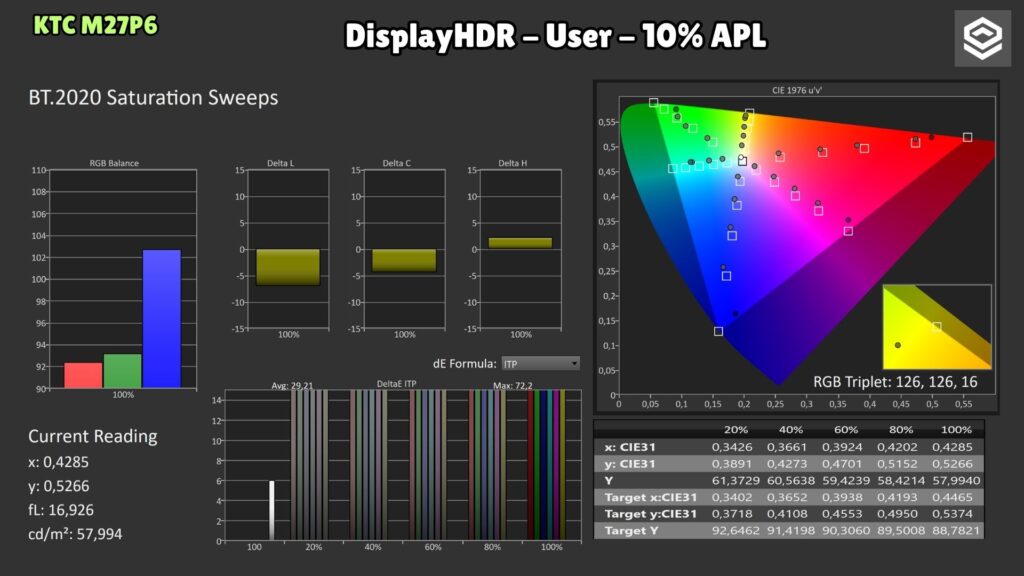Click the RGB Triplet: 126, 126, 16 text
1024x576 pixels.
pyautogui.click(x=895, y=382)
